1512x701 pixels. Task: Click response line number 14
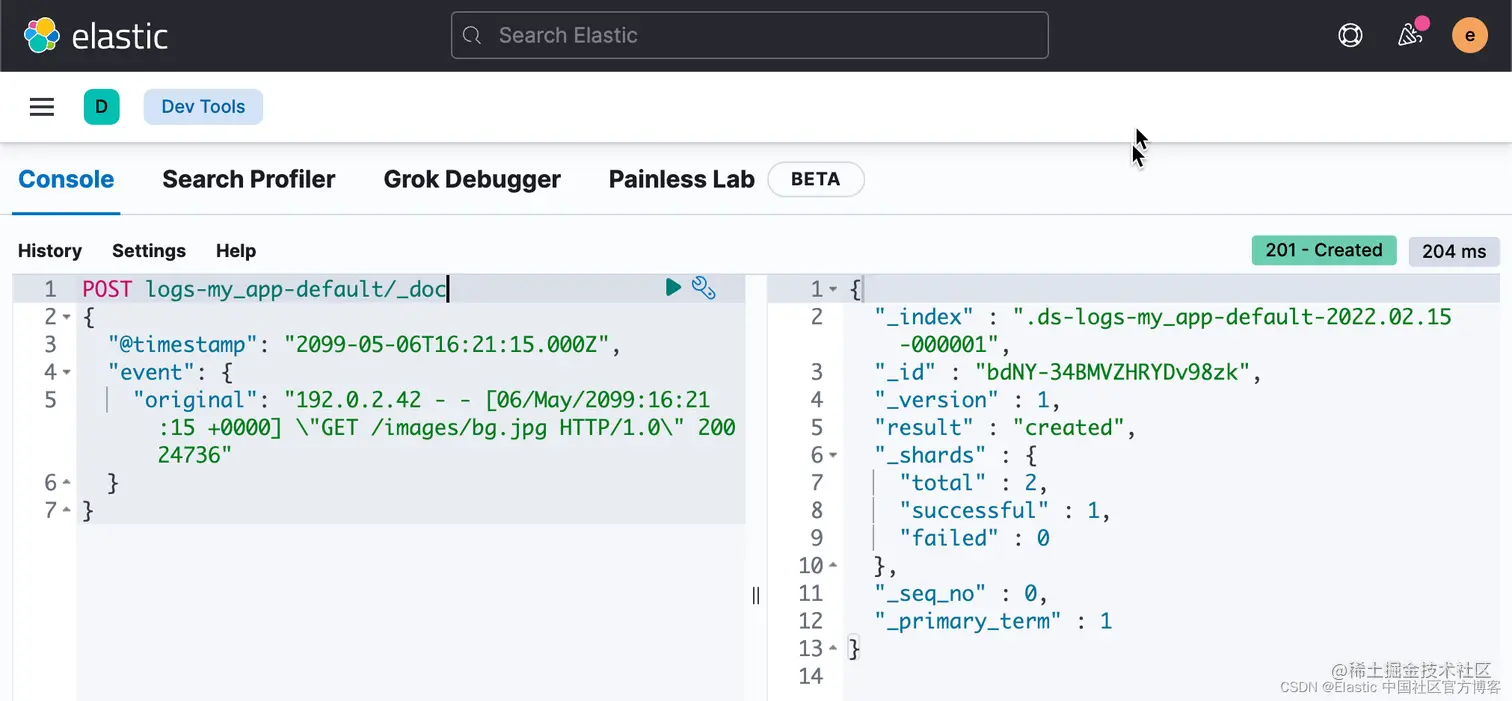click(x=812, y=677)
